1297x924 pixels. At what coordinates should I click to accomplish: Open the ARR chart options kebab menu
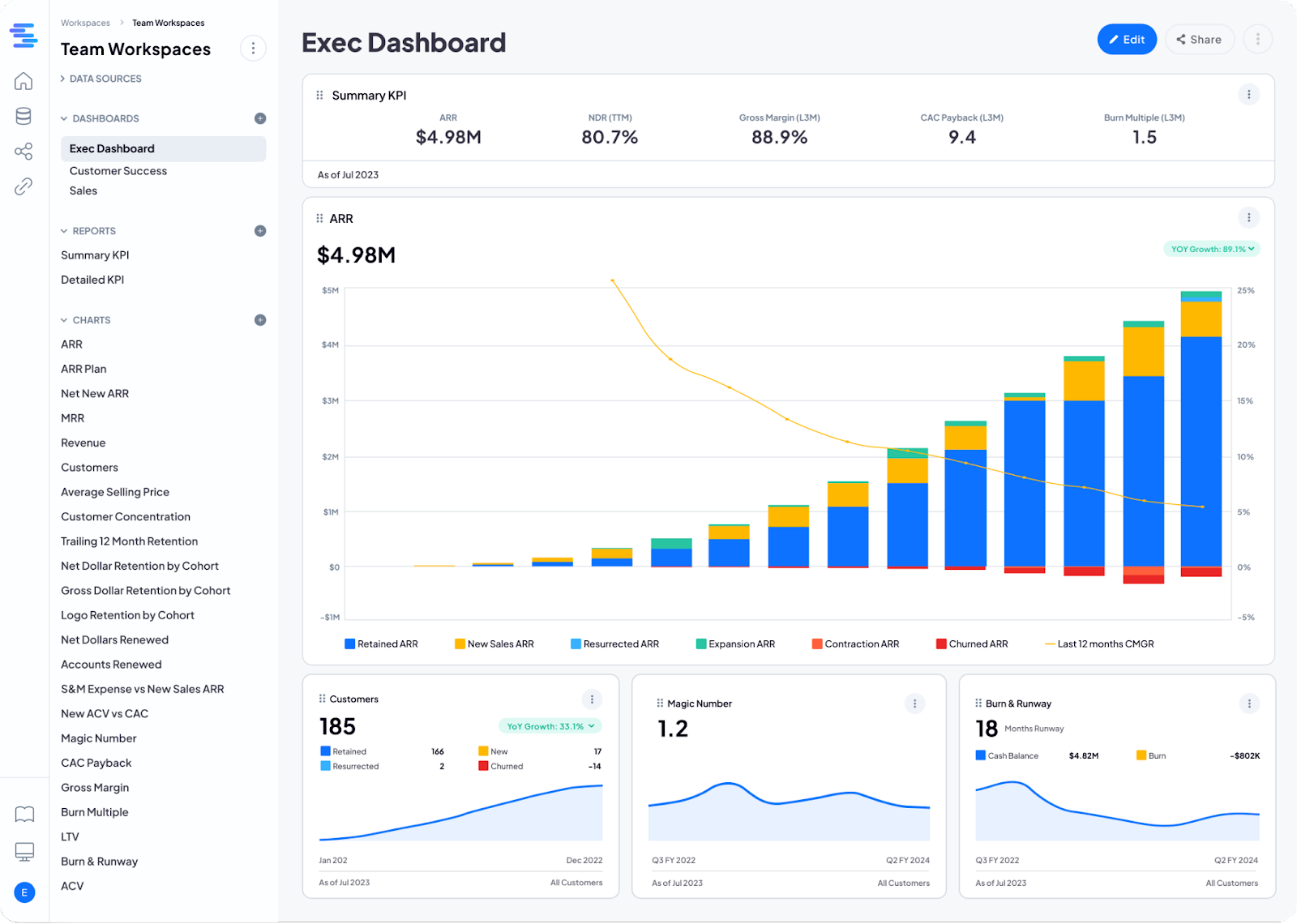point(1249,217)
